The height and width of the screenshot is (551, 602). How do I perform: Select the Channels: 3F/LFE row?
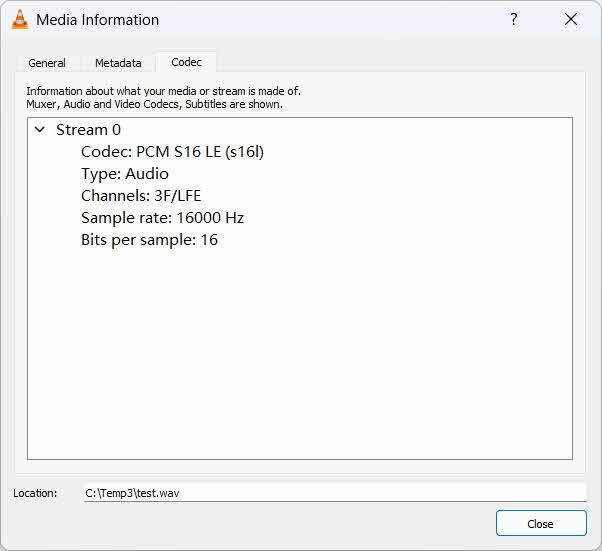pos(141,196)
